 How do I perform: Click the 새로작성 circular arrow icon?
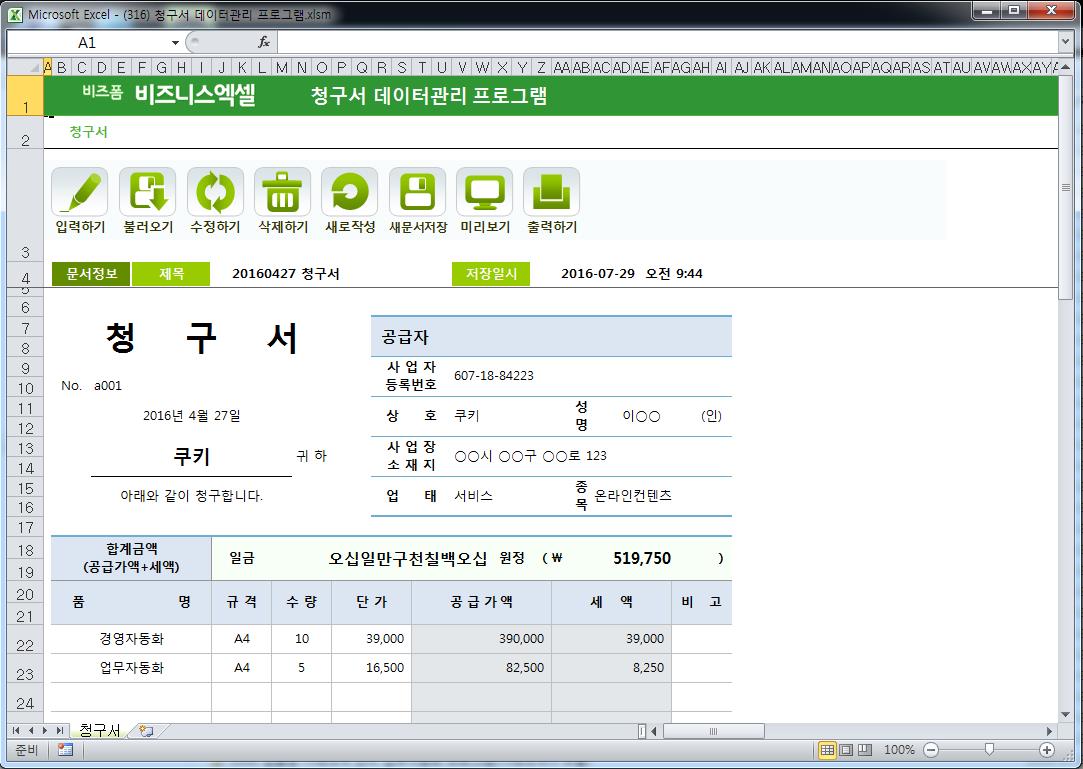[349, 192]
